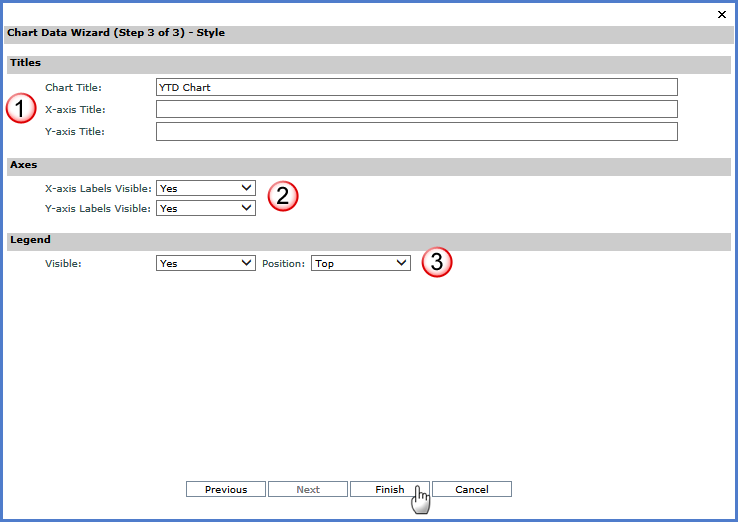
Task: Click the numbered callout 3 marker
Action: (x=437, y=262)
